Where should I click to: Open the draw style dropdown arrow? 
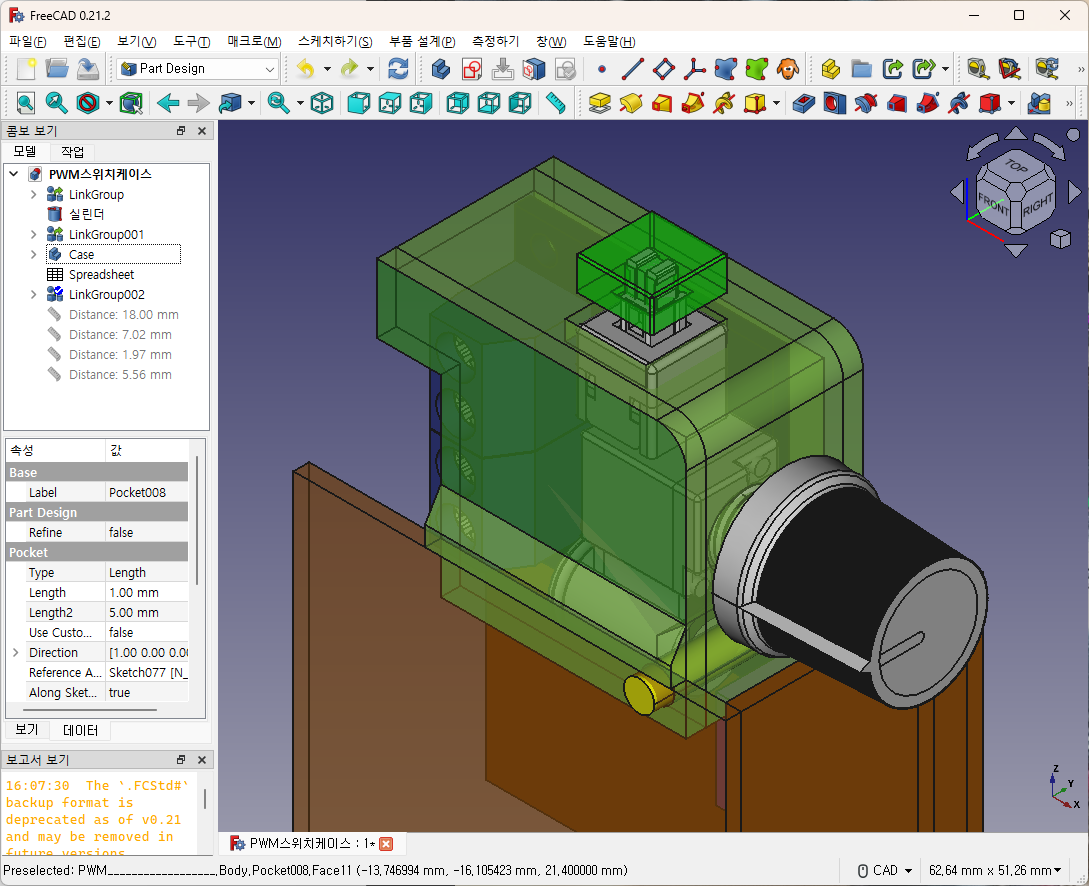click(109, 103)
